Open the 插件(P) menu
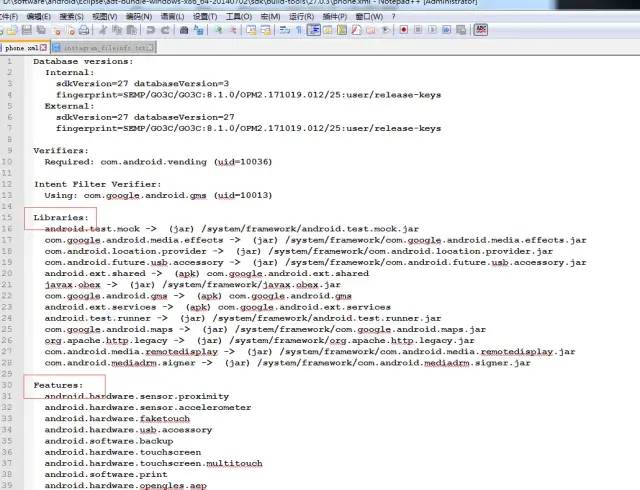 click(335, 17)
